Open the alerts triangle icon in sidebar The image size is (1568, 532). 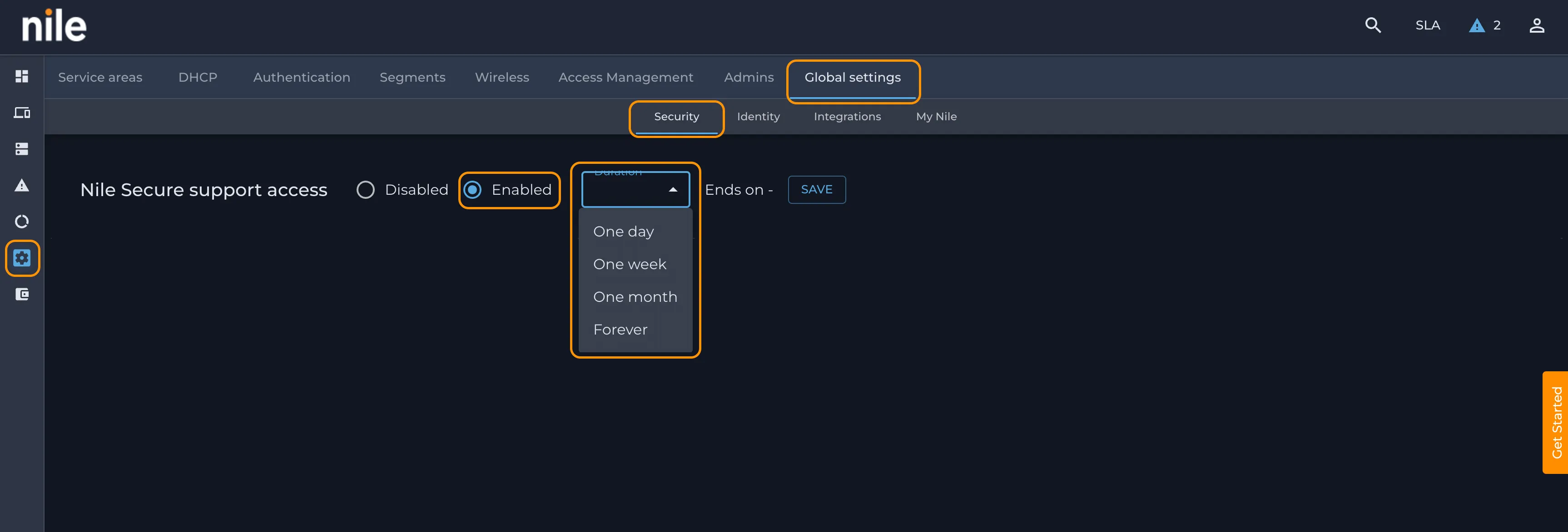(22, 185)
